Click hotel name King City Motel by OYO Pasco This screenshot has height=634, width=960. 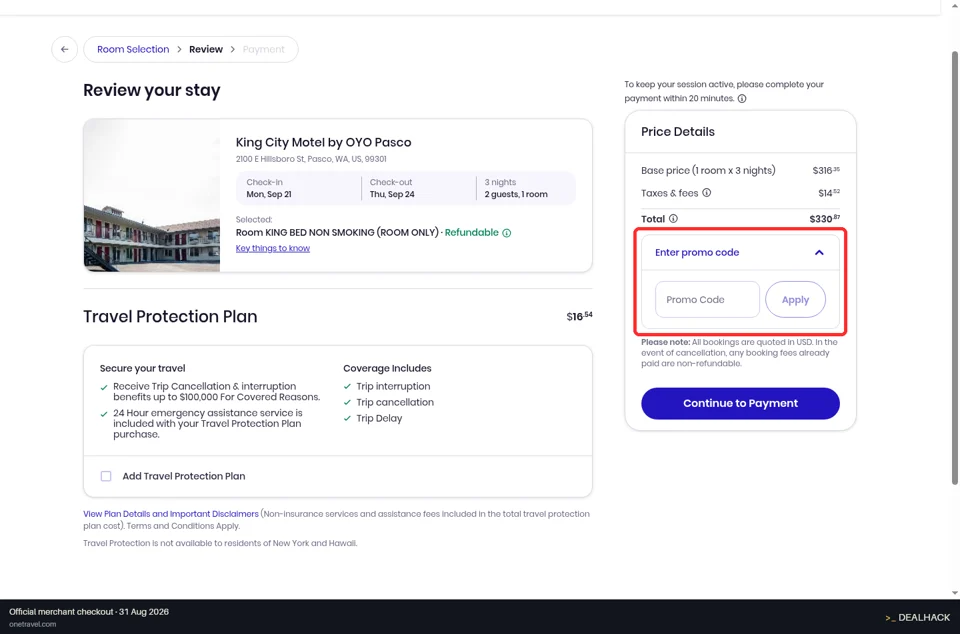(323, 143)
